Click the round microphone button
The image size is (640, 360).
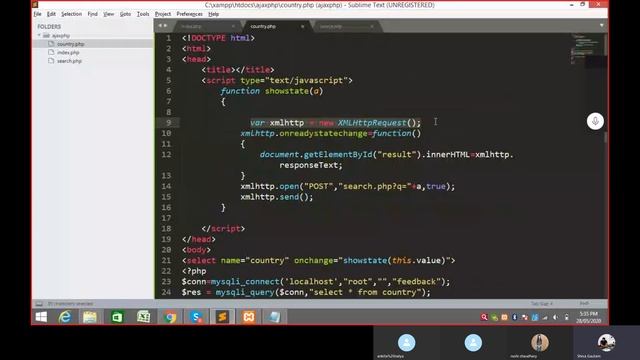coord(595,121)
